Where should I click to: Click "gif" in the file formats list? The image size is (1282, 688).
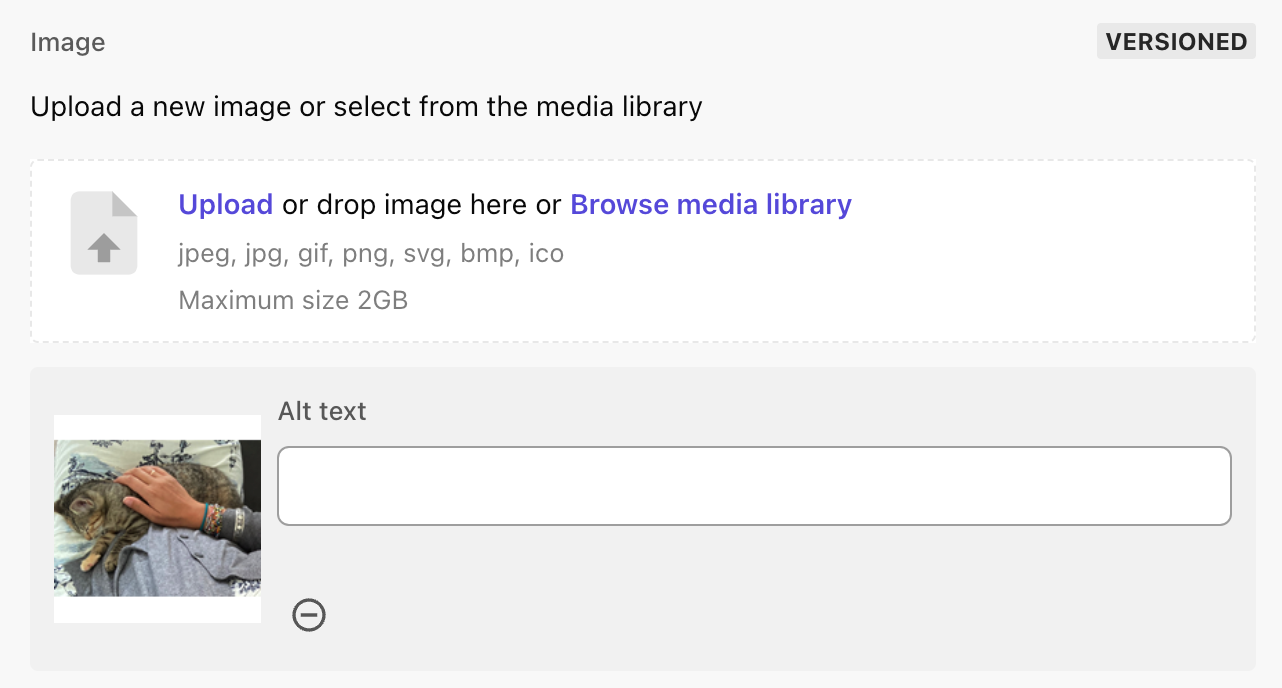(313, 254)
